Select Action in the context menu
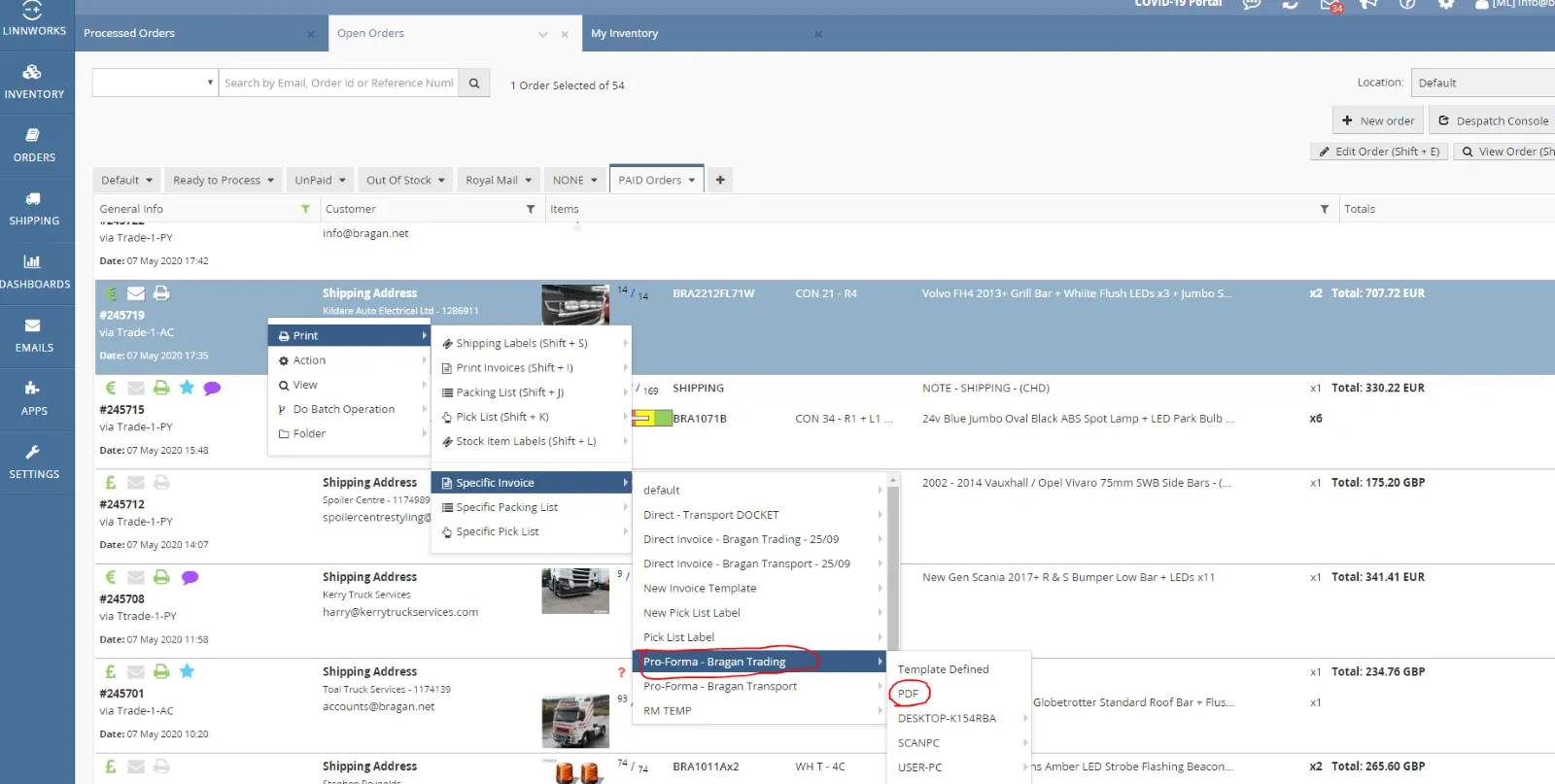1555x784 pixels. [348, 360]
